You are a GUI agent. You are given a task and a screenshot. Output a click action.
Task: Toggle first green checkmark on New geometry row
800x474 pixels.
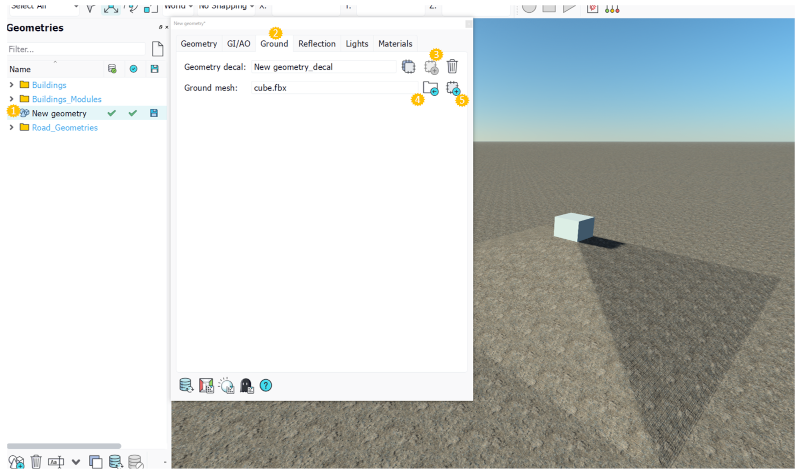112,113
